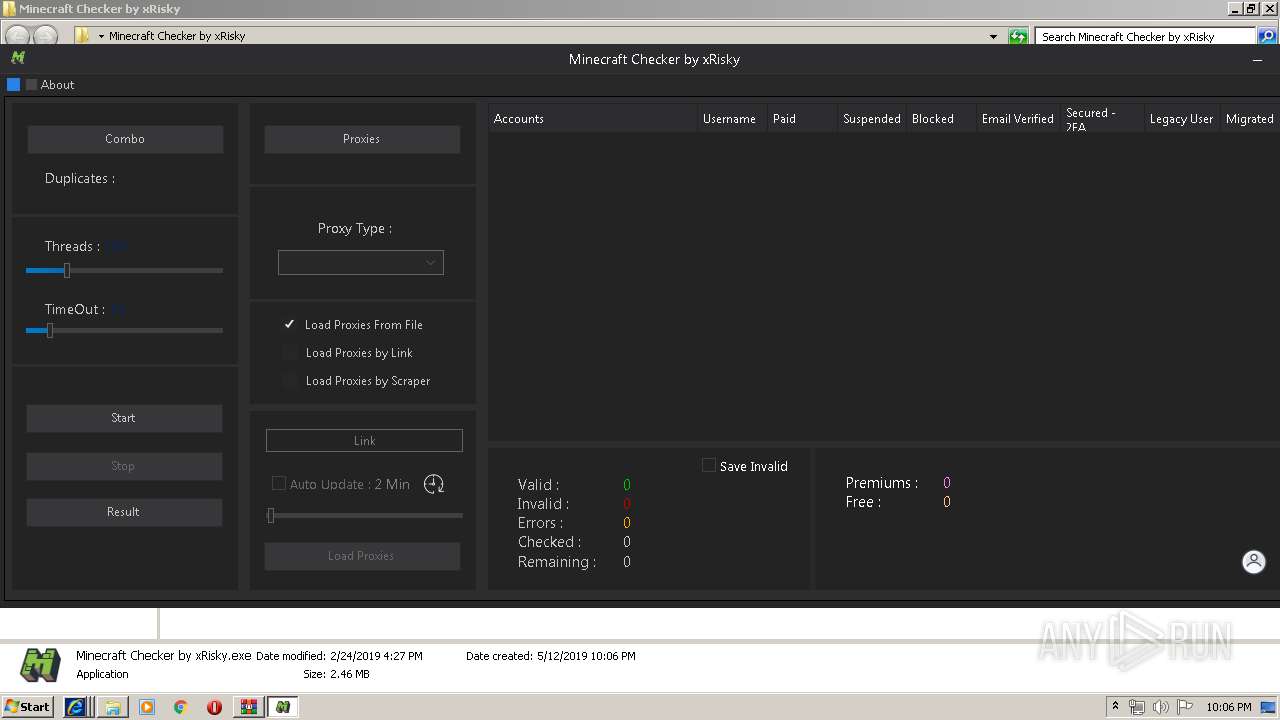Click the address bar refresh icon
The width and height of the screenshot is (1280, 720).
(x=1018, y=37)
